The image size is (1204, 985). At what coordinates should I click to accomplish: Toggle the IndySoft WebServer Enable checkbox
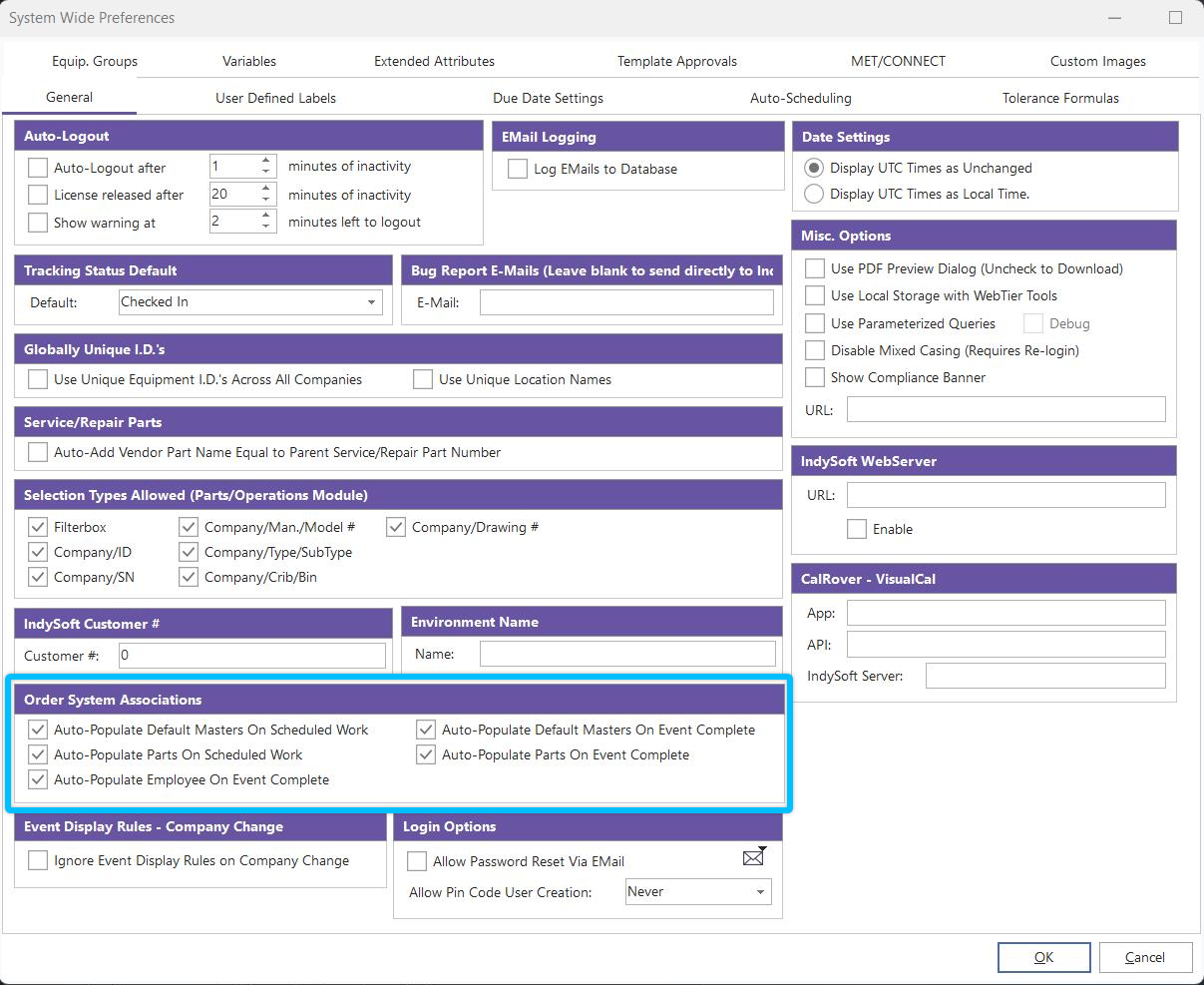[856, 529]
